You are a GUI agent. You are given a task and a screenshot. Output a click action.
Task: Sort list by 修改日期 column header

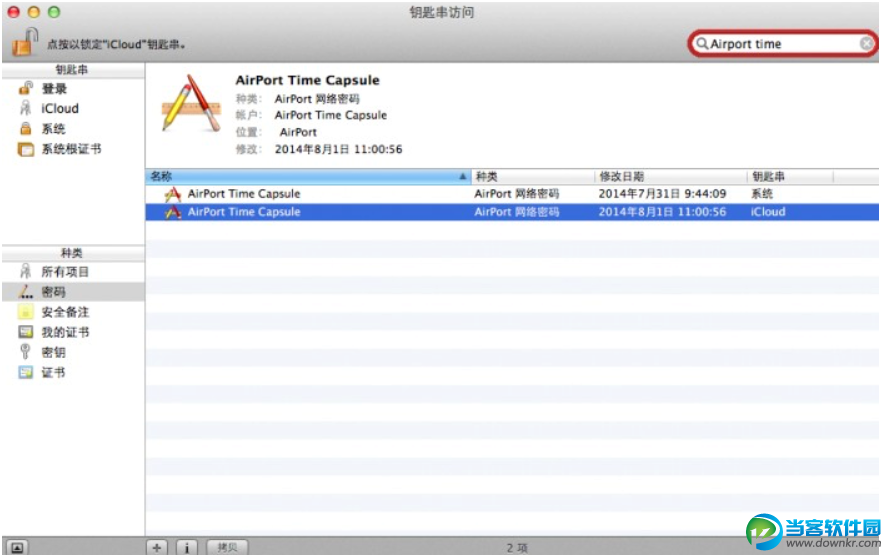[671, 177]
